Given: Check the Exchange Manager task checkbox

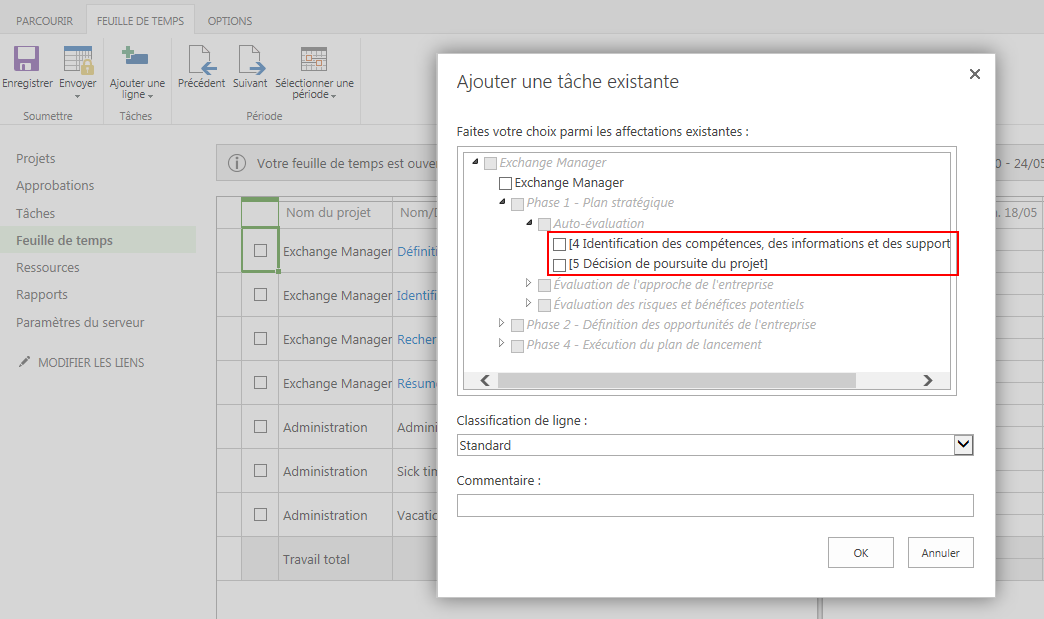Looking at the screenshot, I should 505,183.
